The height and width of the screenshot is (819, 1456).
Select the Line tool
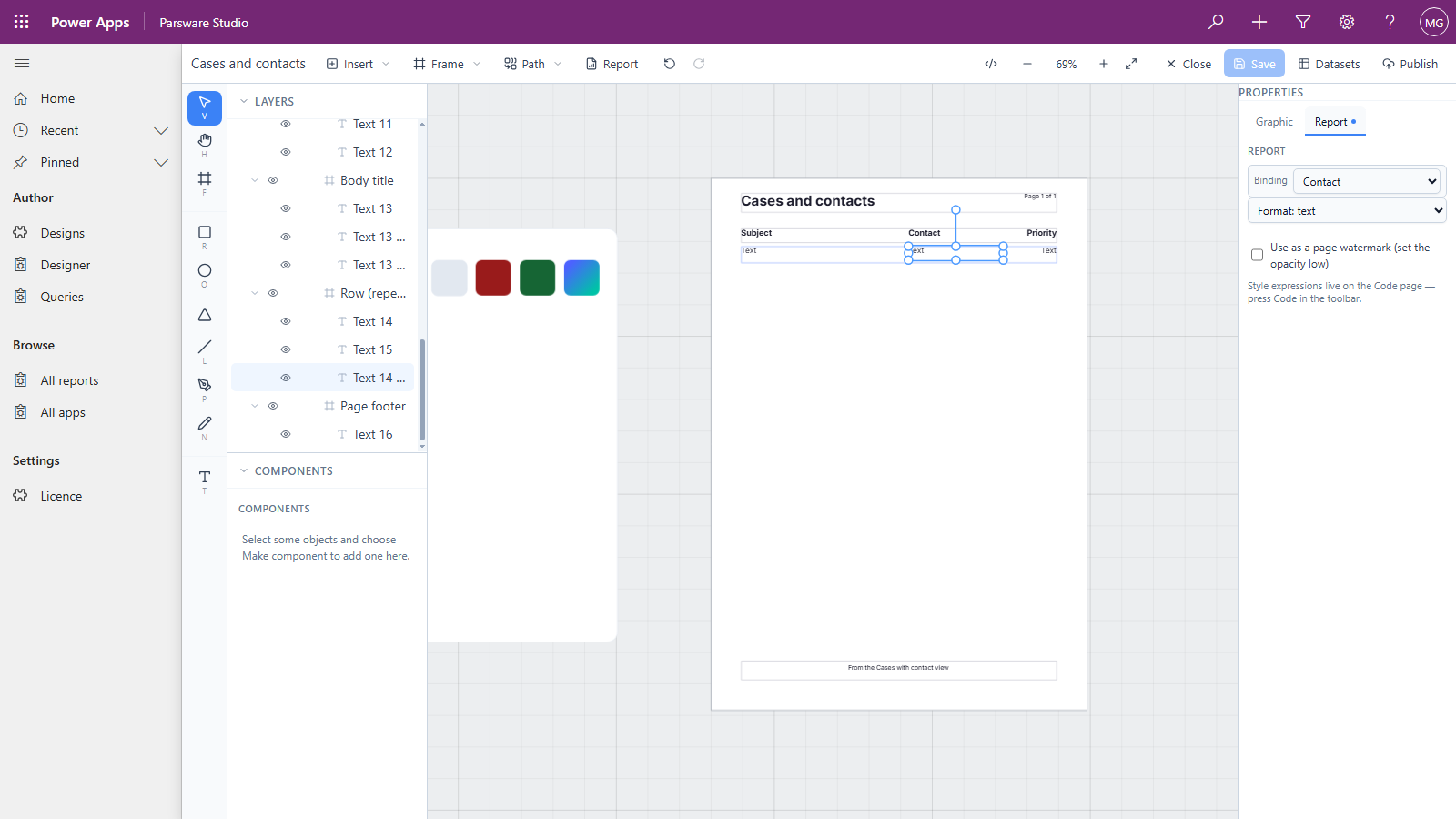(x=205, y=350)
